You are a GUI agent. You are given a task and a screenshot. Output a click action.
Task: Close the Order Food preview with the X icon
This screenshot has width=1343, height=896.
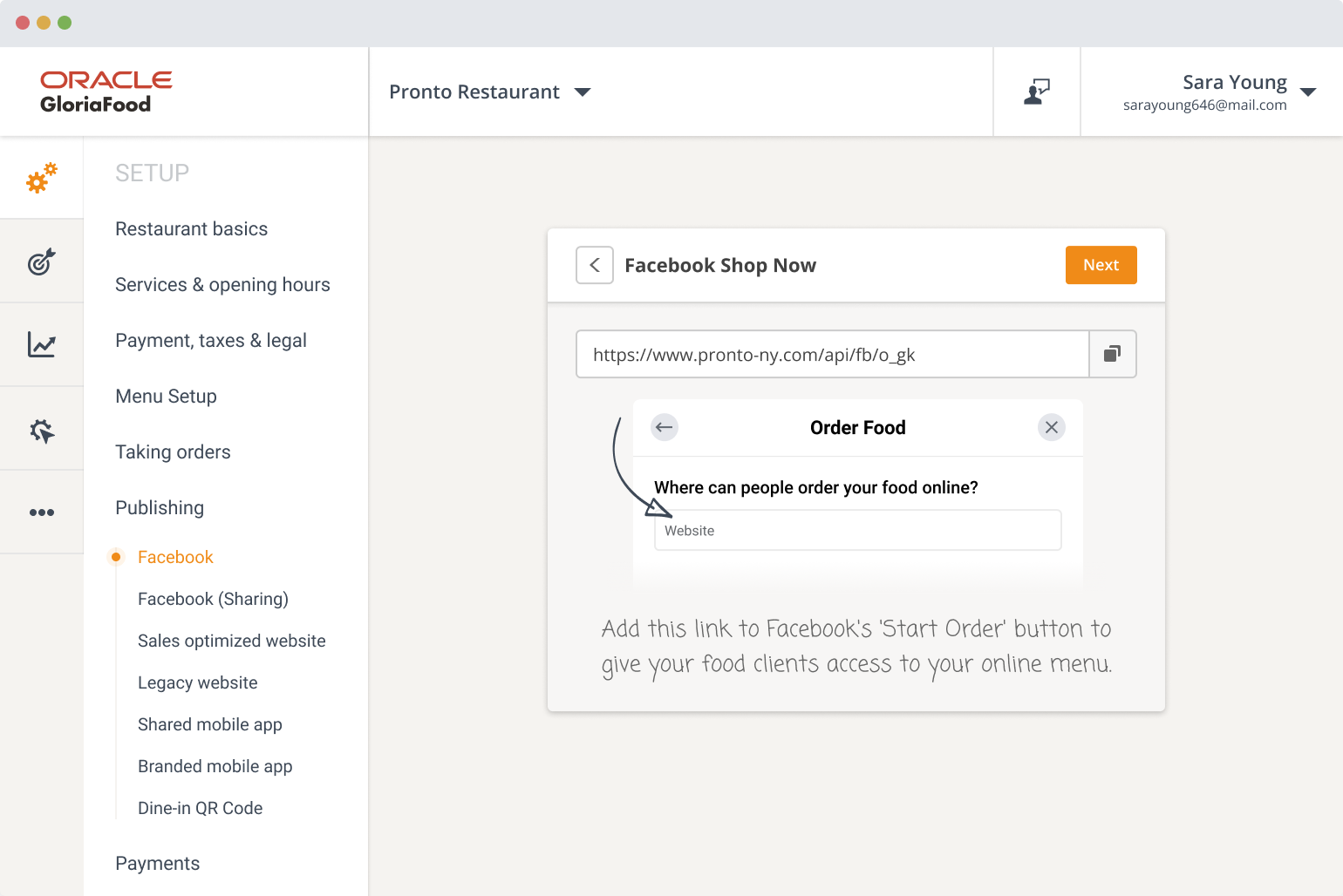coord(1051,427)
